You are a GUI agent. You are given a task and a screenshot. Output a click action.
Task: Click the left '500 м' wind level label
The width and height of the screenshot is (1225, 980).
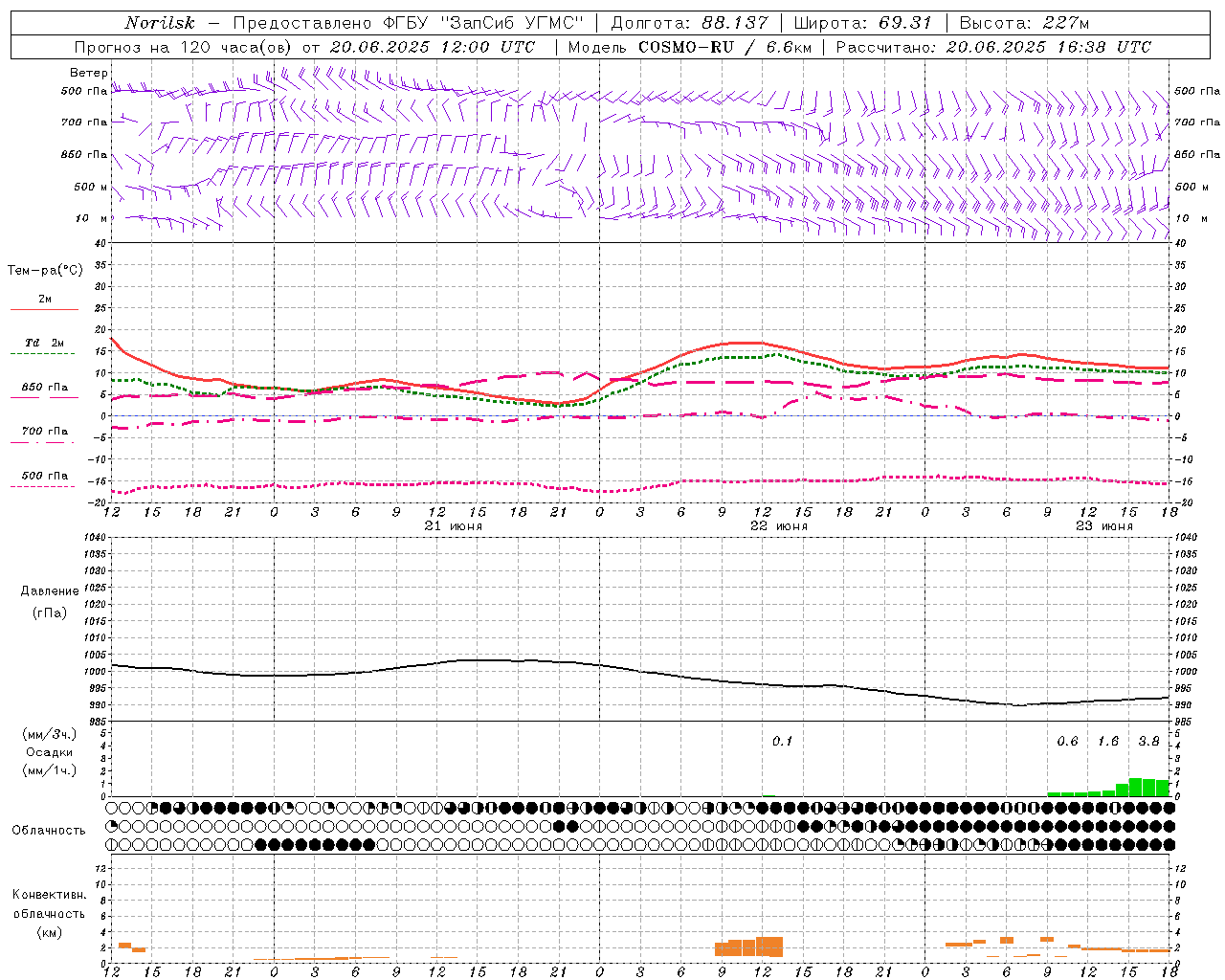pos(91,187)
